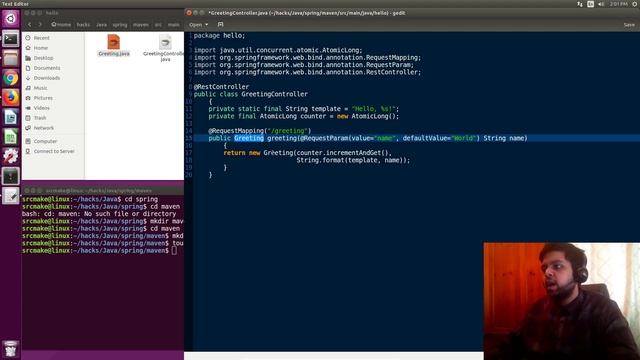Launch Firefox from the dock
Viewport: 640px width, 360px height.
point(11,98)
